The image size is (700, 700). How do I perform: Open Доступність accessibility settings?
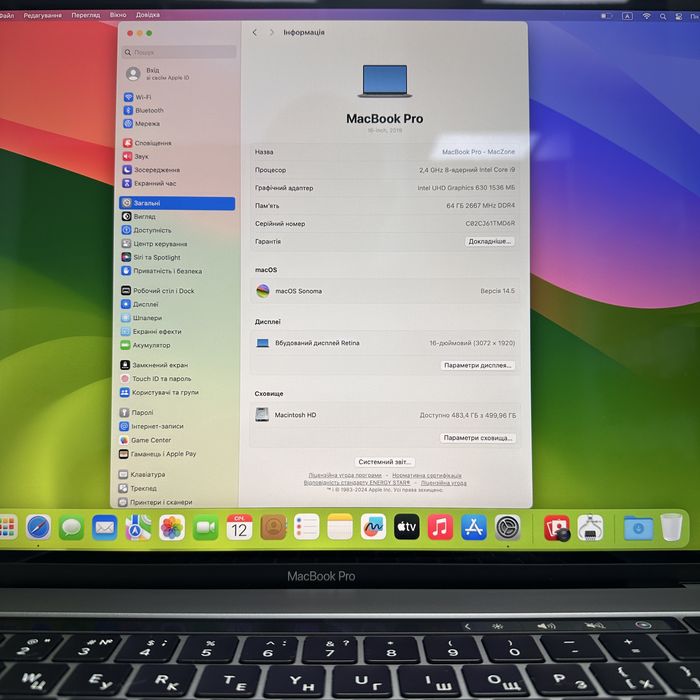146,230
